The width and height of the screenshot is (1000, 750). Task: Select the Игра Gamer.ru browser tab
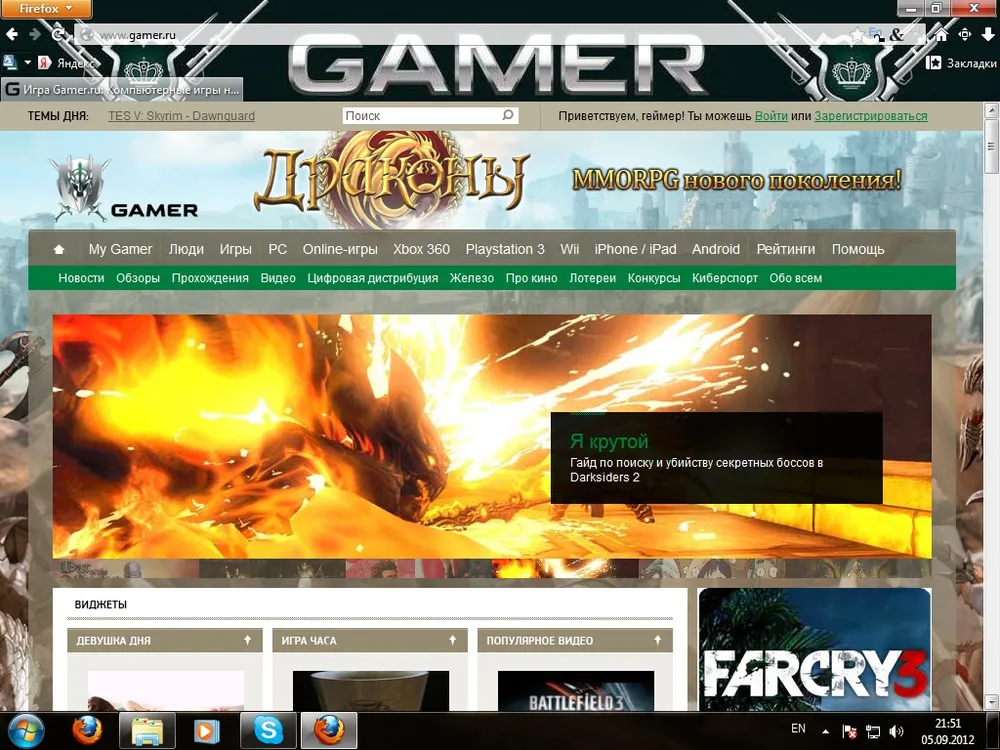pyautogui.click(x=122, y=90)
